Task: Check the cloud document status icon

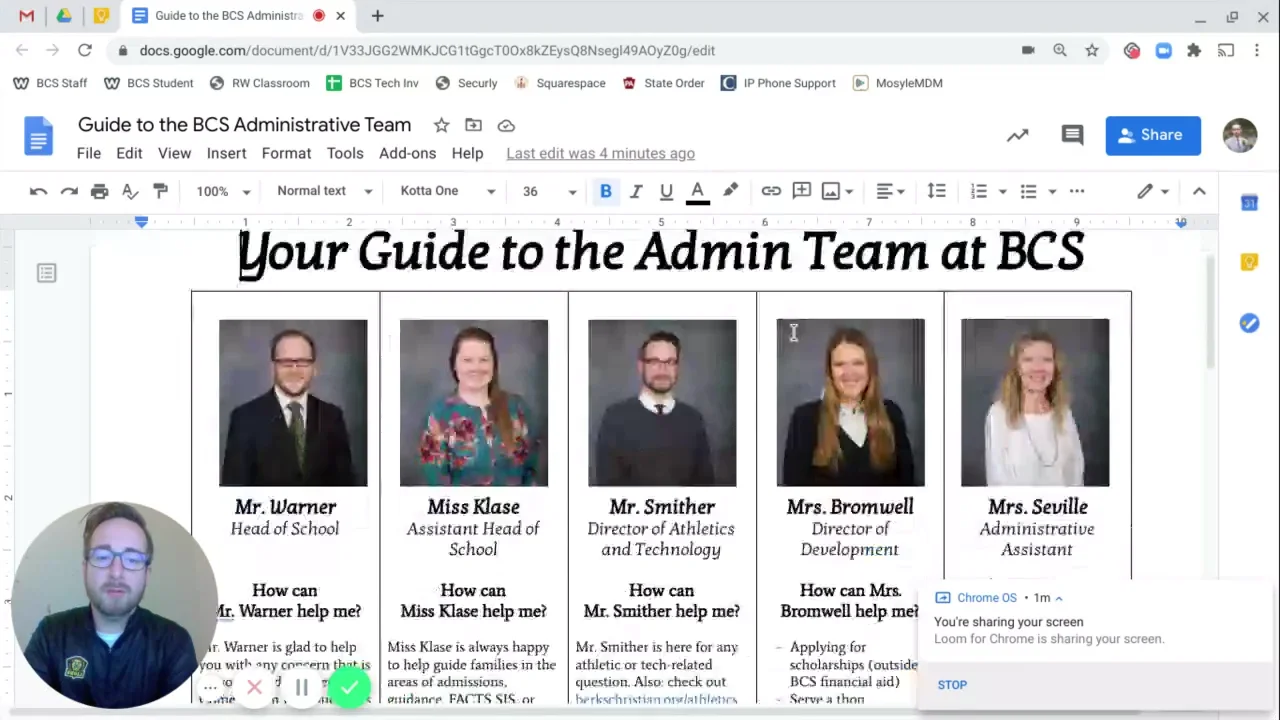Action: 506,125
